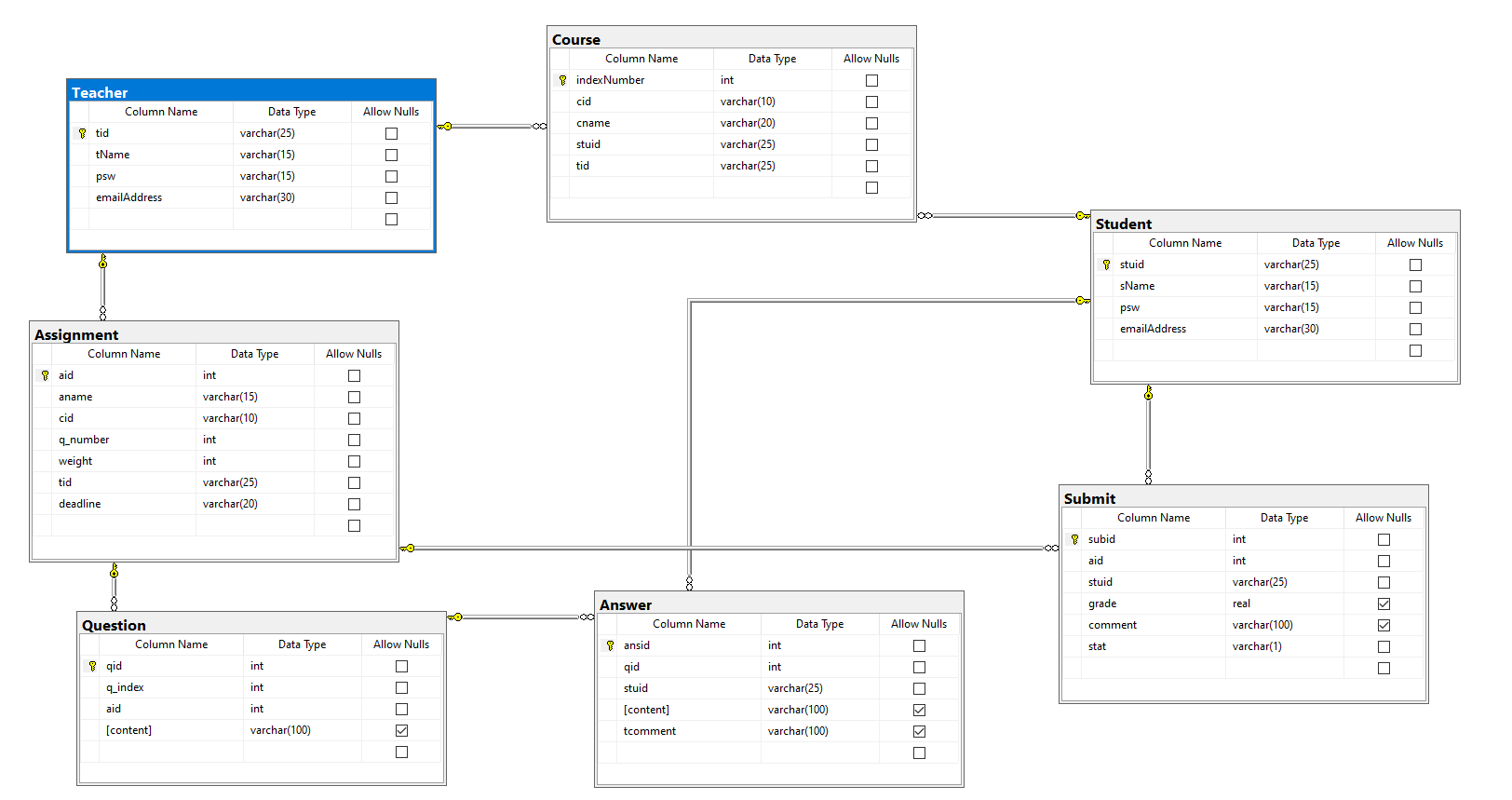Select the key endpoint of relationship at Teacher's right edge
Screen dimensions: 1512x800
[445, 126]
